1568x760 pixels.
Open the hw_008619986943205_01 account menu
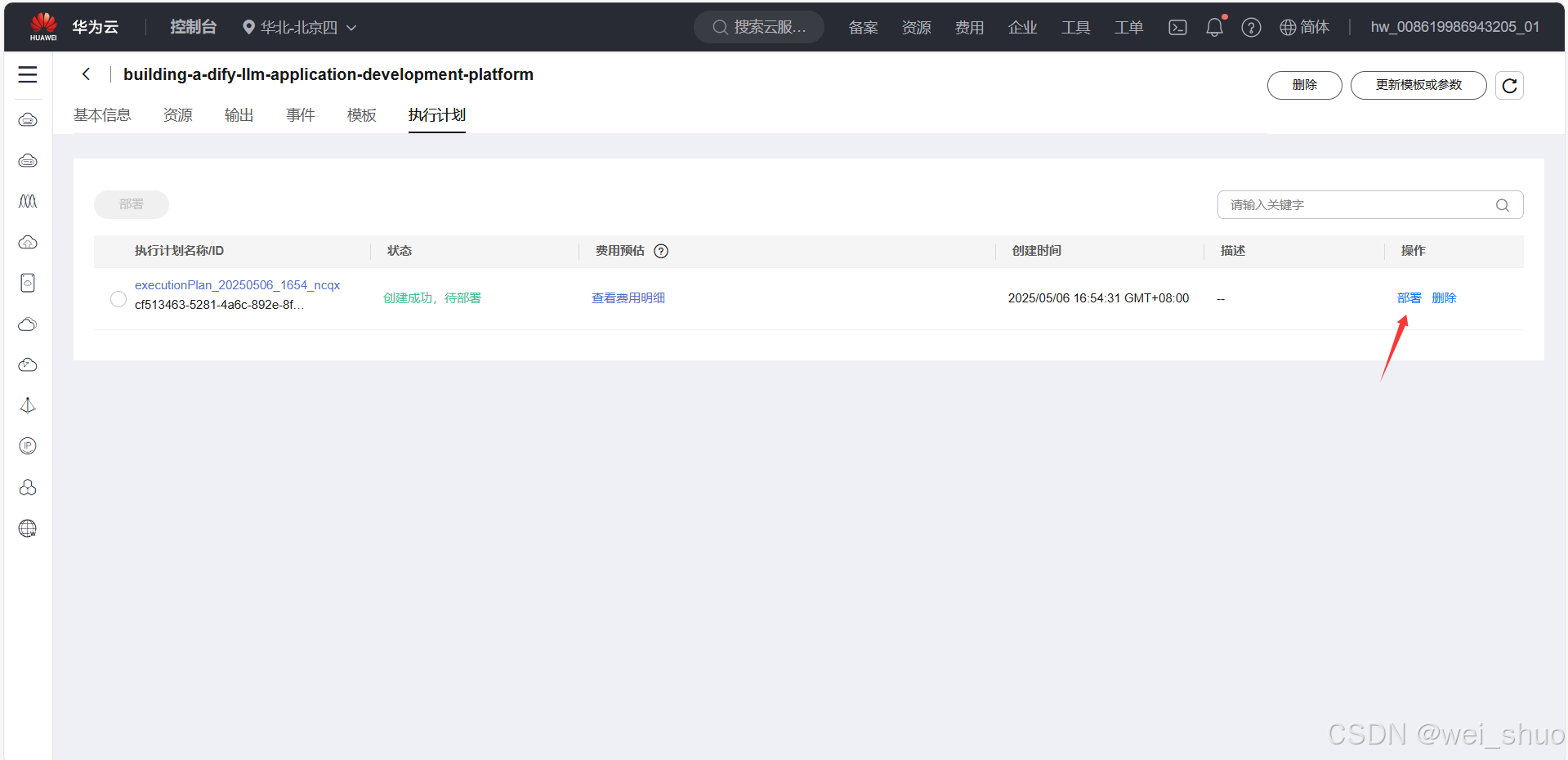click(x=1454, y=27)
